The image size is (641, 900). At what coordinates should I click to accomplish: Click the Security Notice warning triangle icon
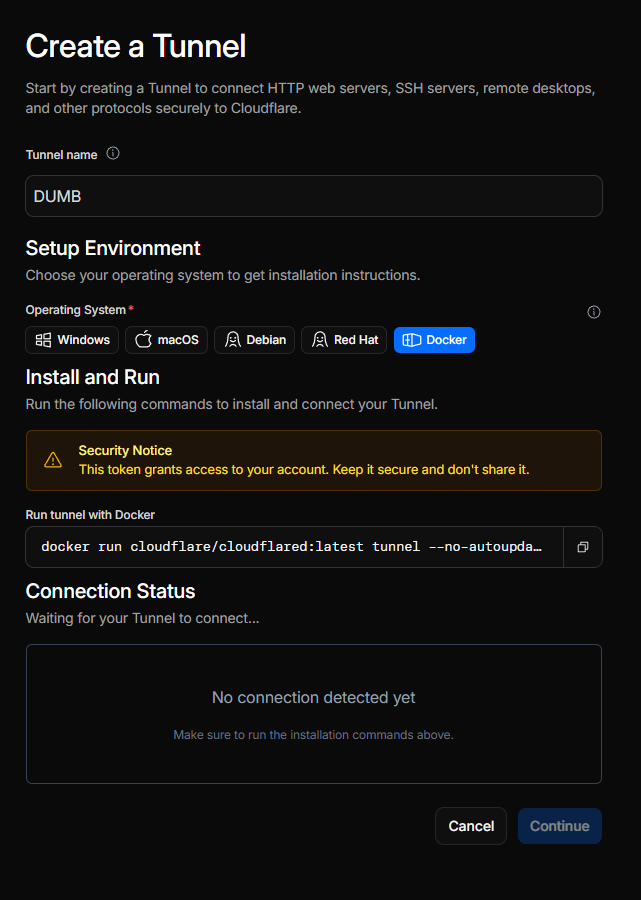point(53,460)
